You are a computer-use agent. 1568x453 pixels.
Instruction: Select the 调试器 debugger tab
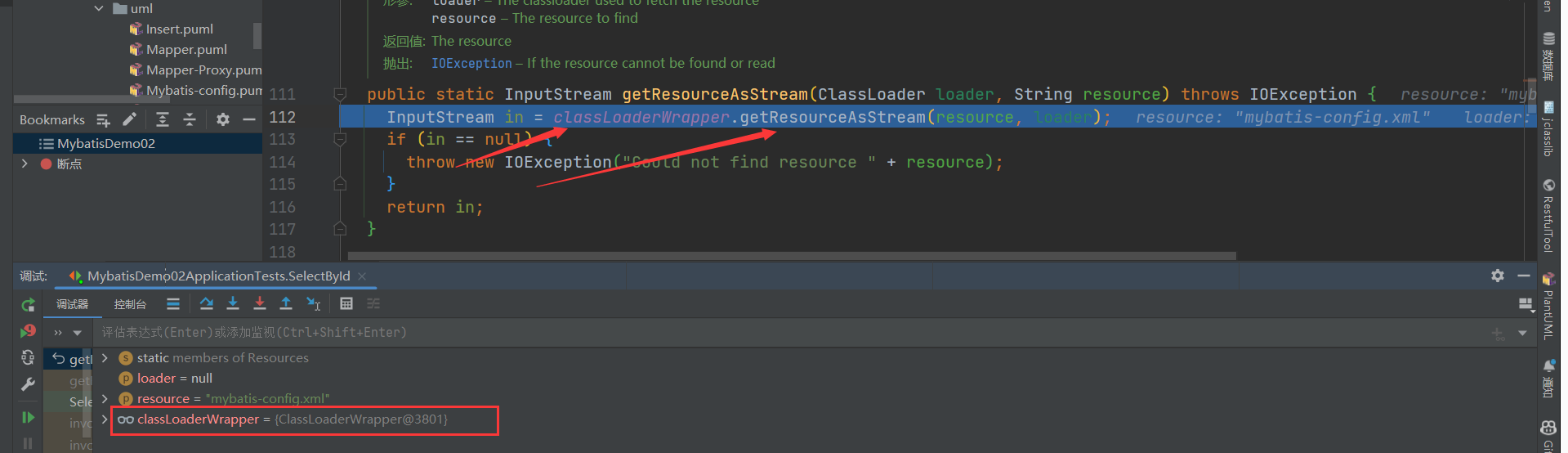72,304
